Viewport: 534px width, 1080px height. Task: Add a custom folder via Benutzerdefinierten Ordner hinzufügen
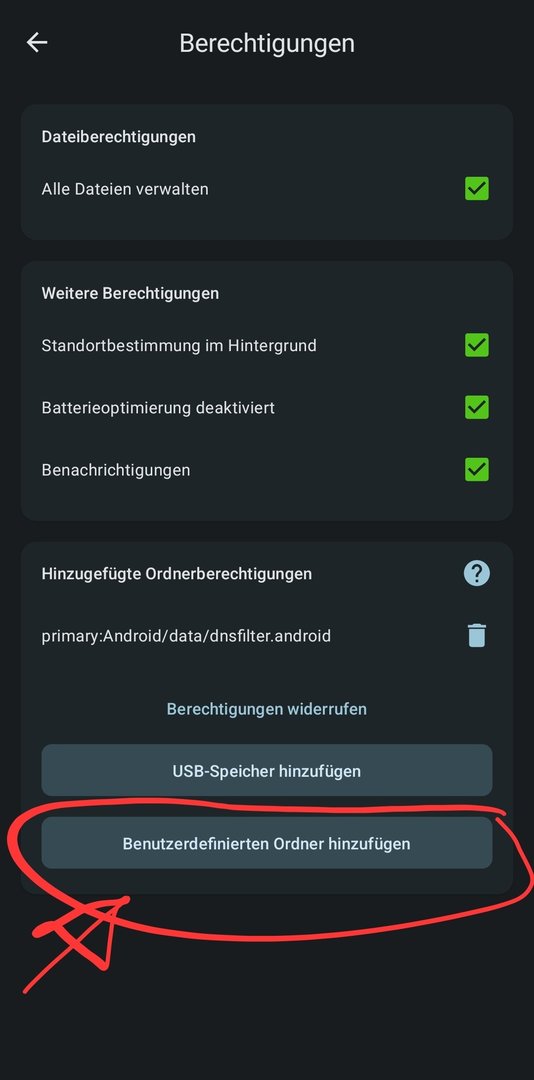pos(267,843)
